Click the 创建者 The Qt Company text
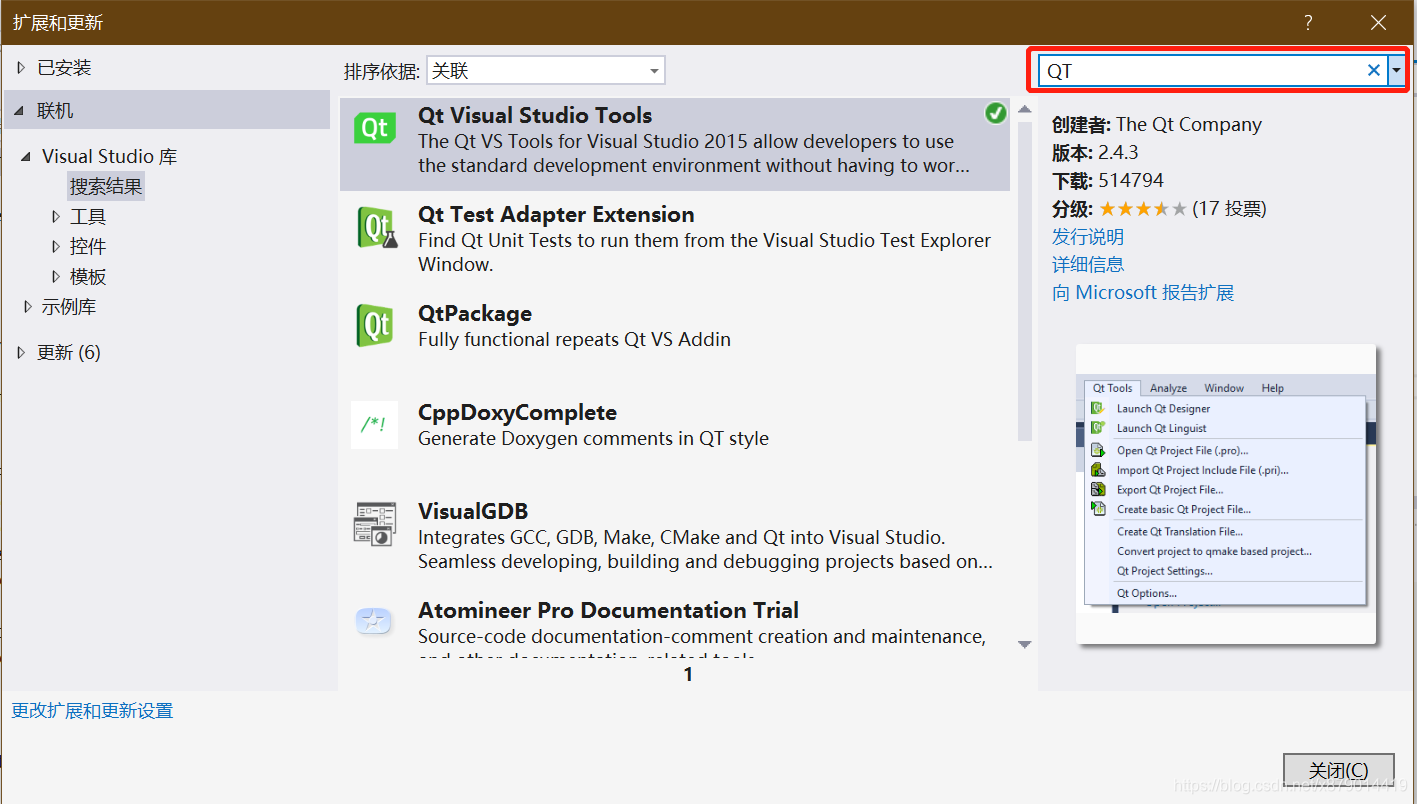This screenshot has height=804, width=1417. (x=1157, y=125)
